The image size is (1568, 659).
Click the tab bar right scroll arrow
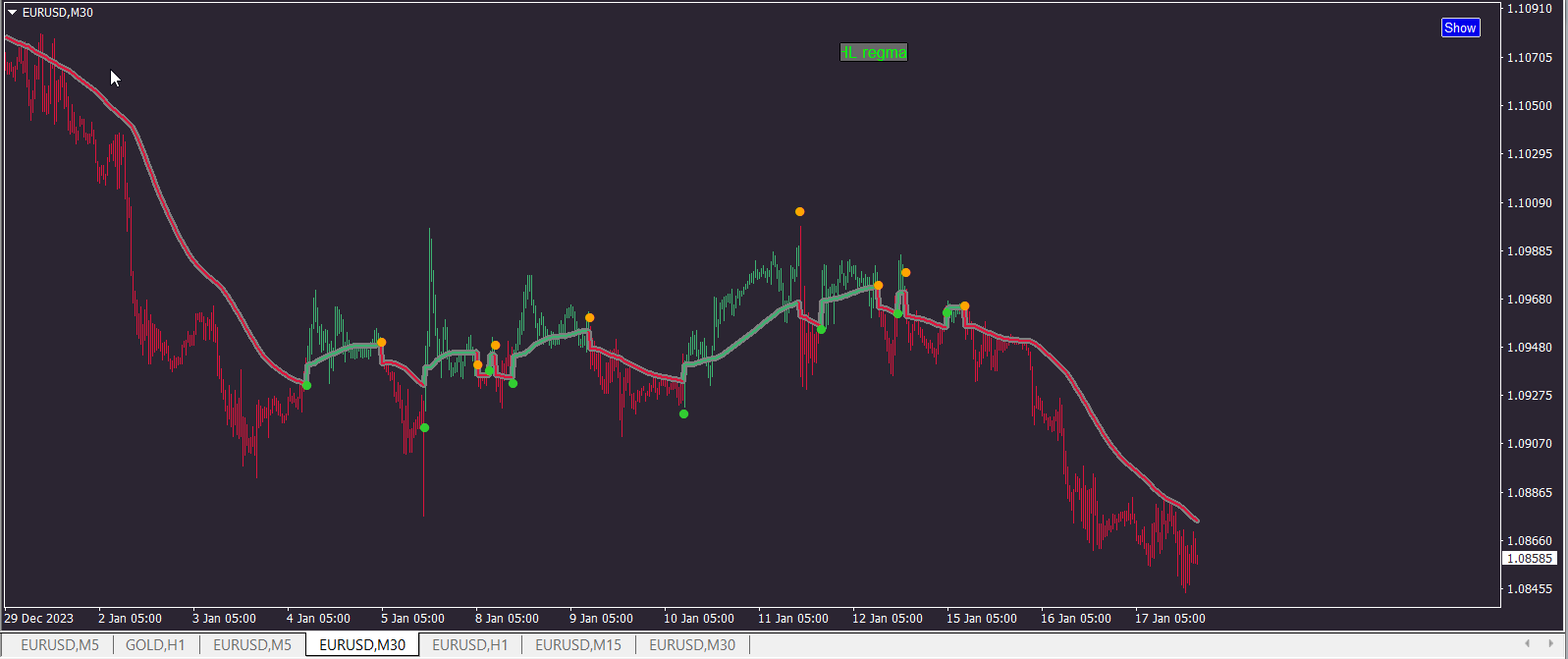point(1550,644)
